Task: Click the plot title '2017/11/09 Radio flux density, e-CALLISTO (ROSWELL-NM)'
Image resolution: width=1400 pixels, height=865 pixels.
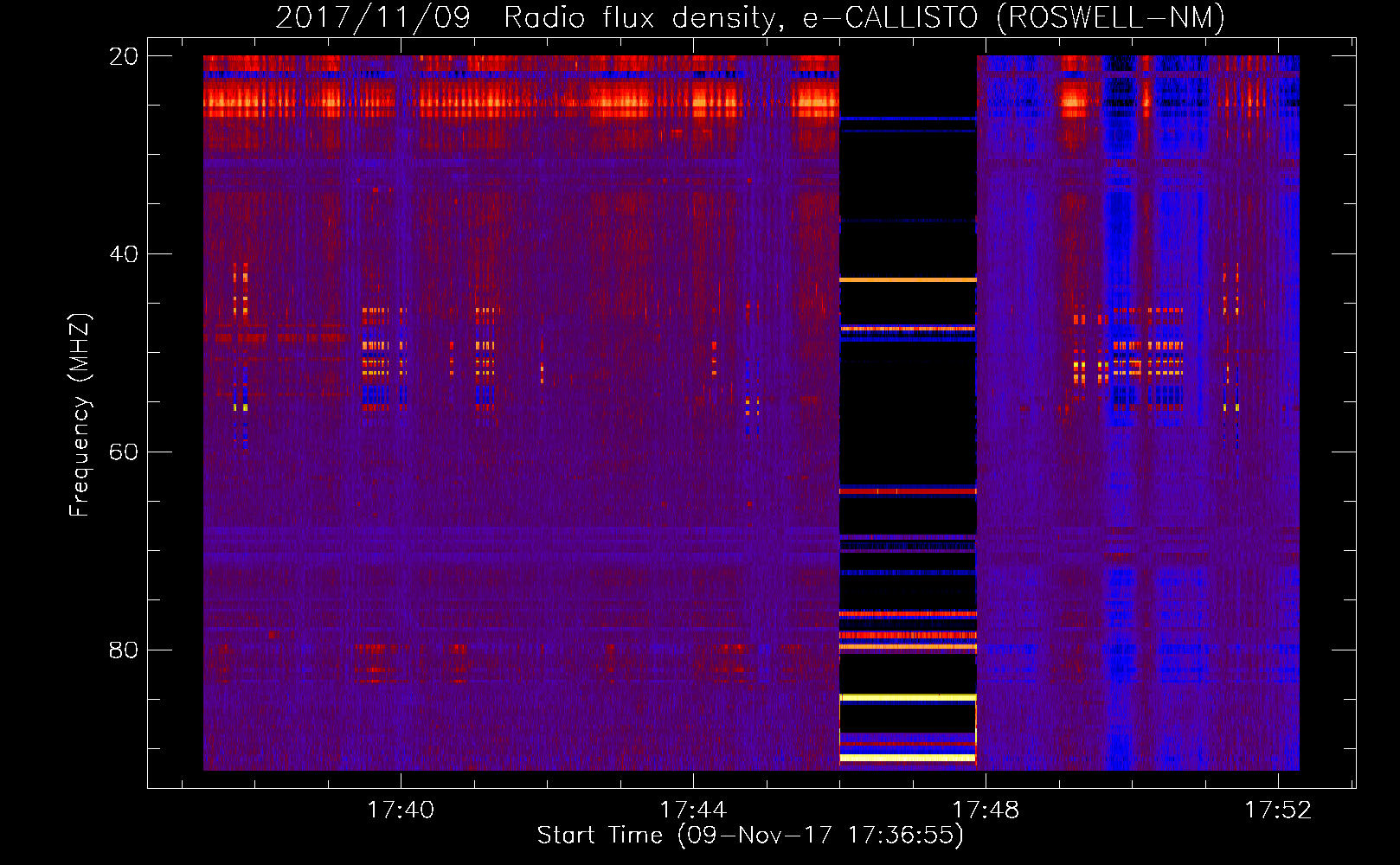Action: 750,18
